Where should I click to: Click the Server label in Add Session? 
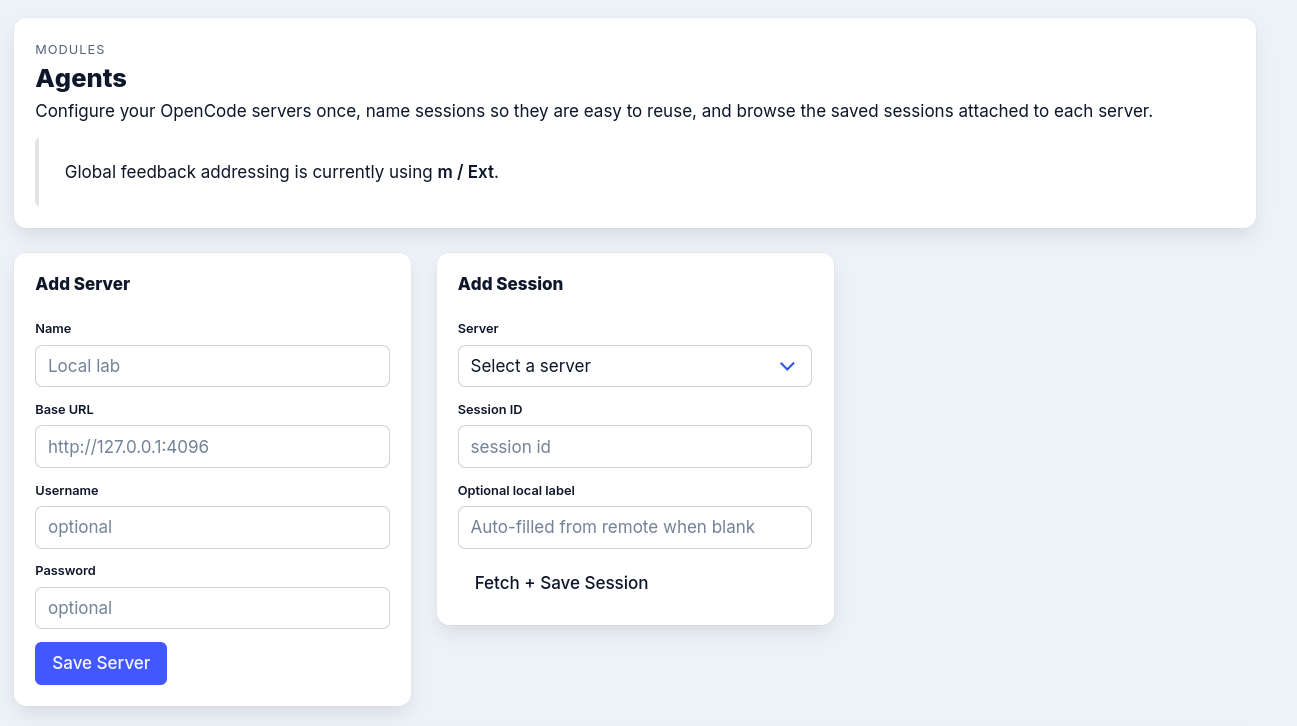478,329
